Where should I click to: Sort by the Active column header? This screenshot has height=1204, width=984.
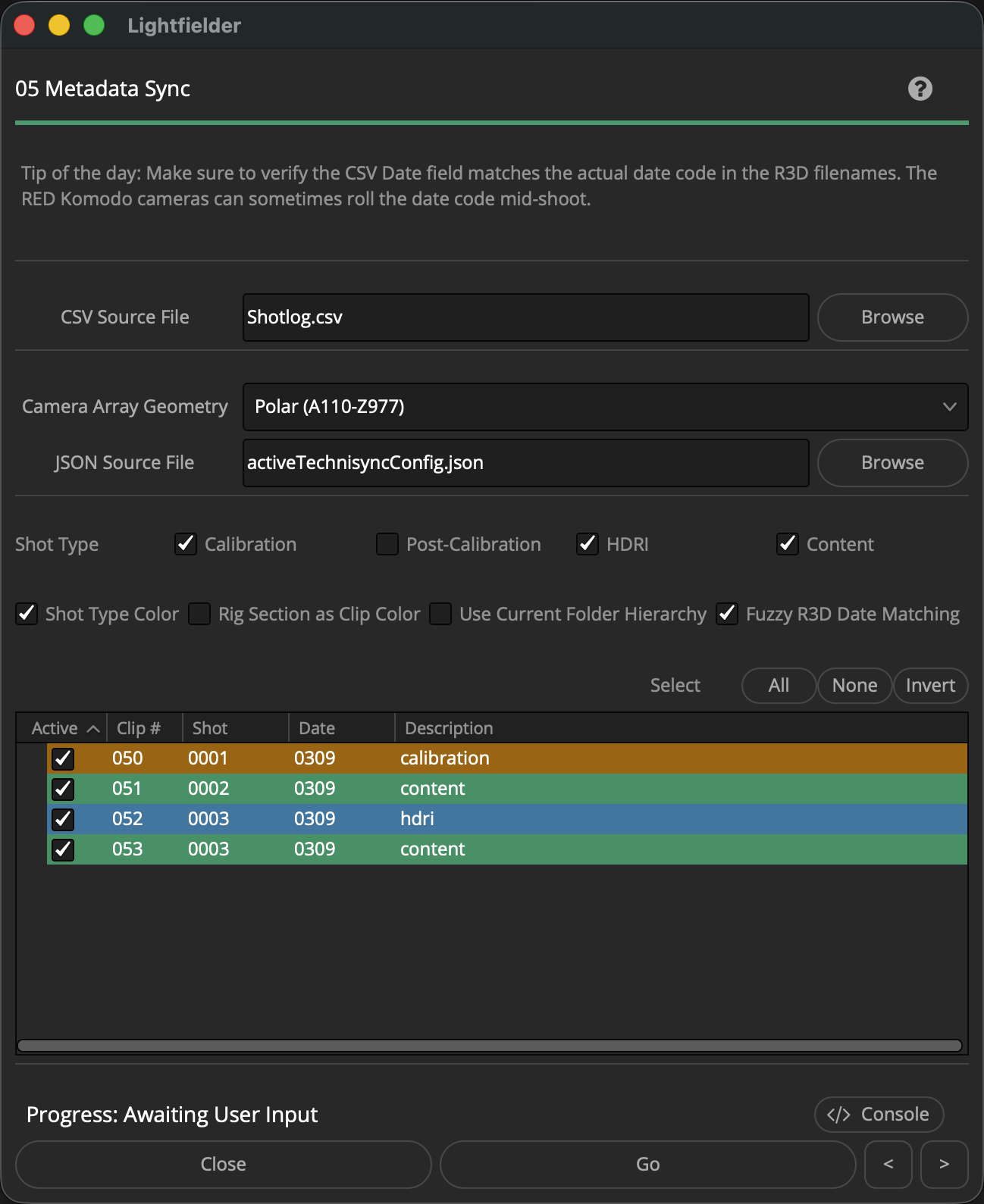61,728
